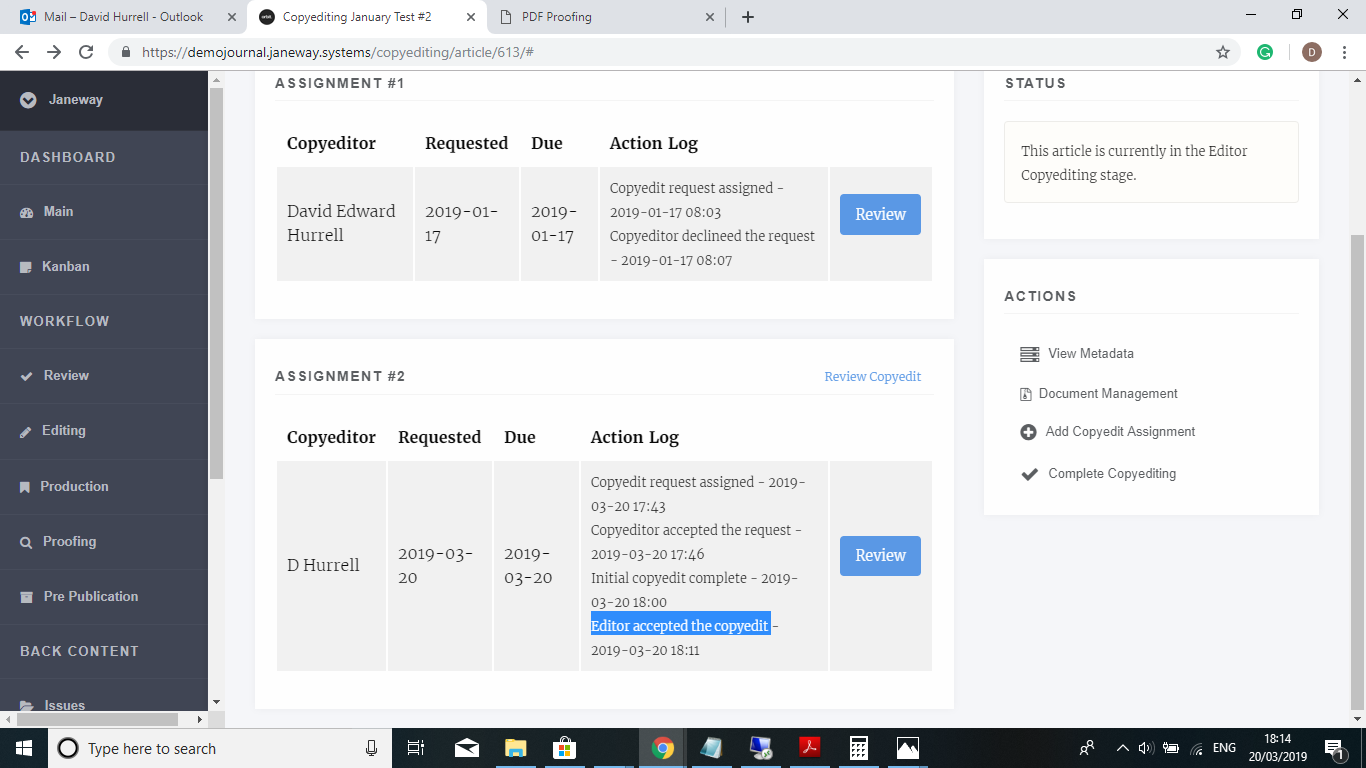This screenshot has height=768, width=1366.
Task: Click the Kanban sidebar icon
Action: click(26, 268)
